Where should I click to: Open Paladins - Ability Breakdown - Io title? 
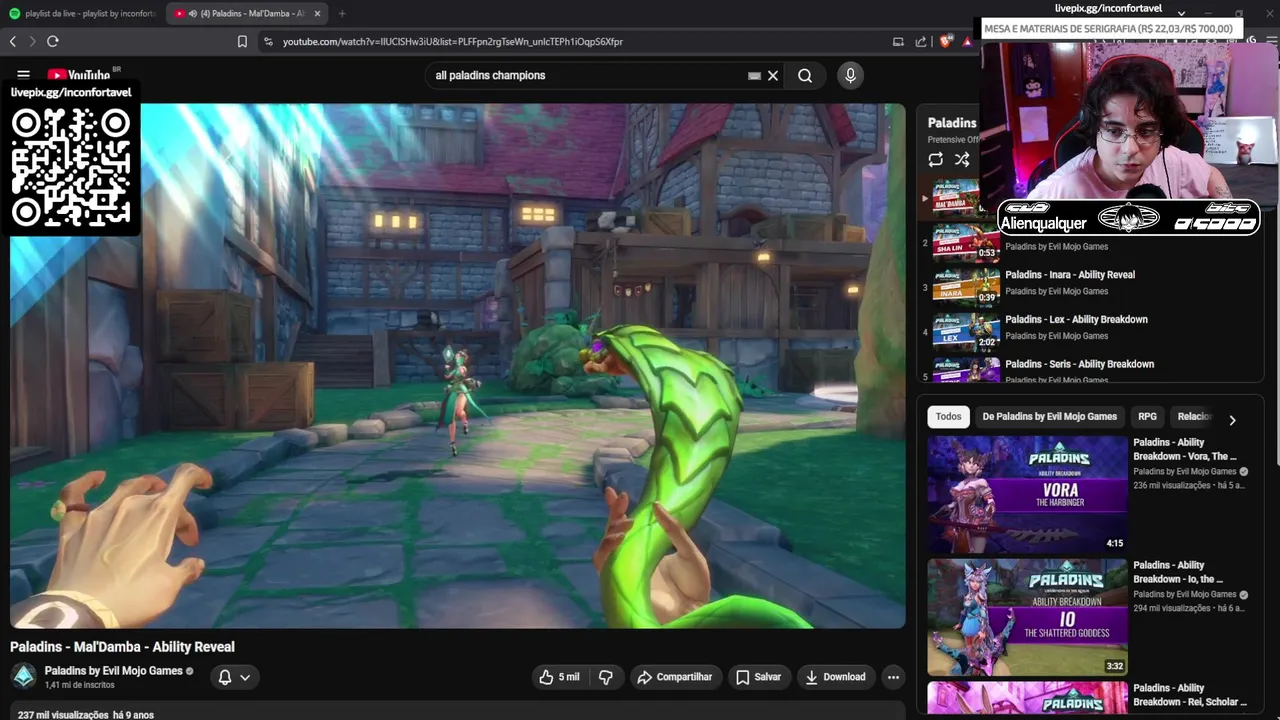[x=1178, y=572]
